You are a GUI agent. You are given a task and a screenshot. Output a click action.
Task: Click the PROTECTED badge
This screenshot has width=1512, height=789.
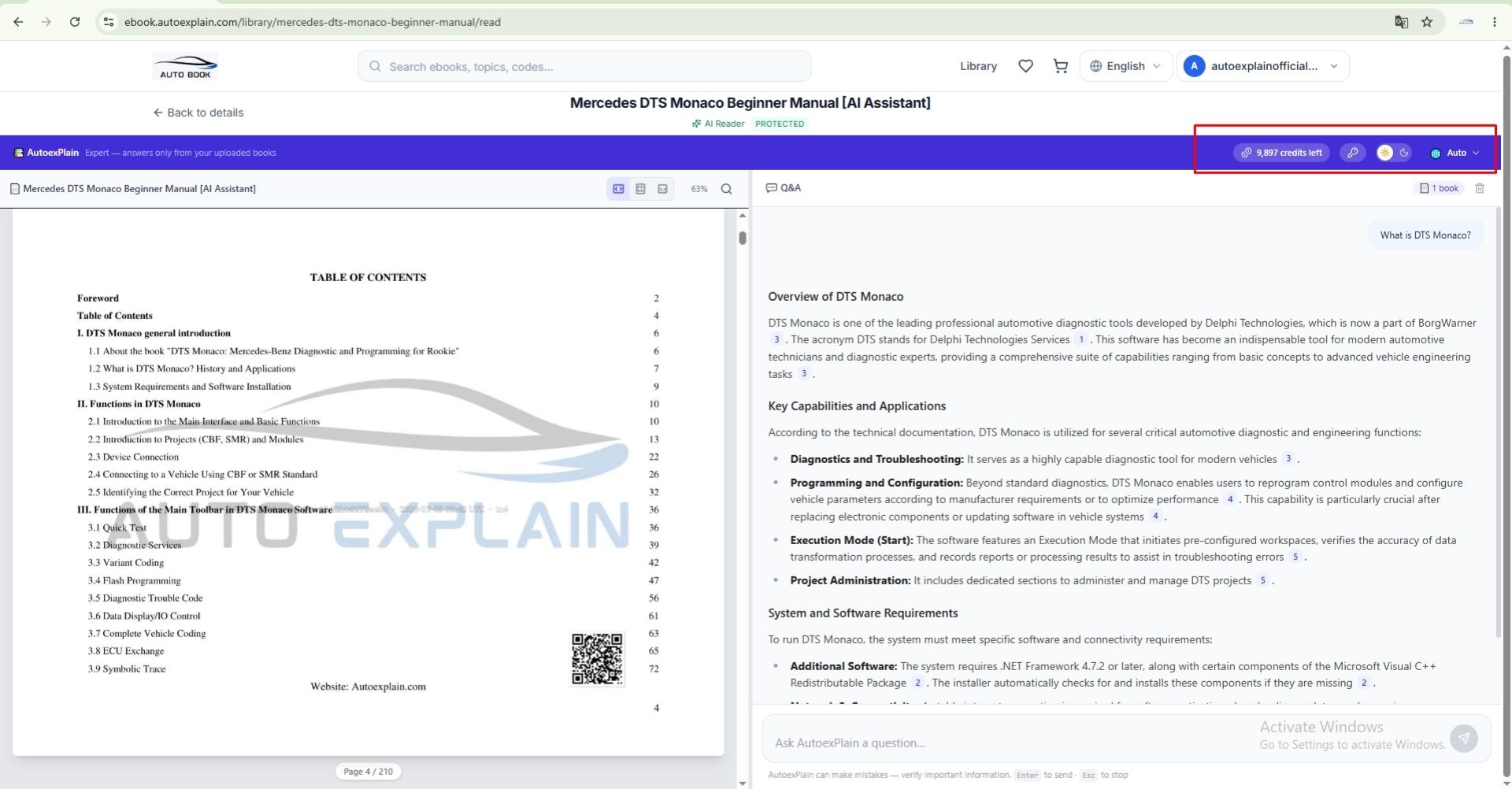point(780,124)
